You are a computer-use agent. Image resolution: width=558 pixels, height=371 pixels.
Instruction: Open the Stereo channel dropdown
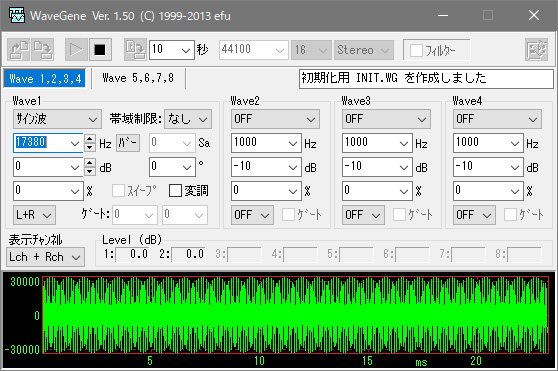tap(364, 50)
